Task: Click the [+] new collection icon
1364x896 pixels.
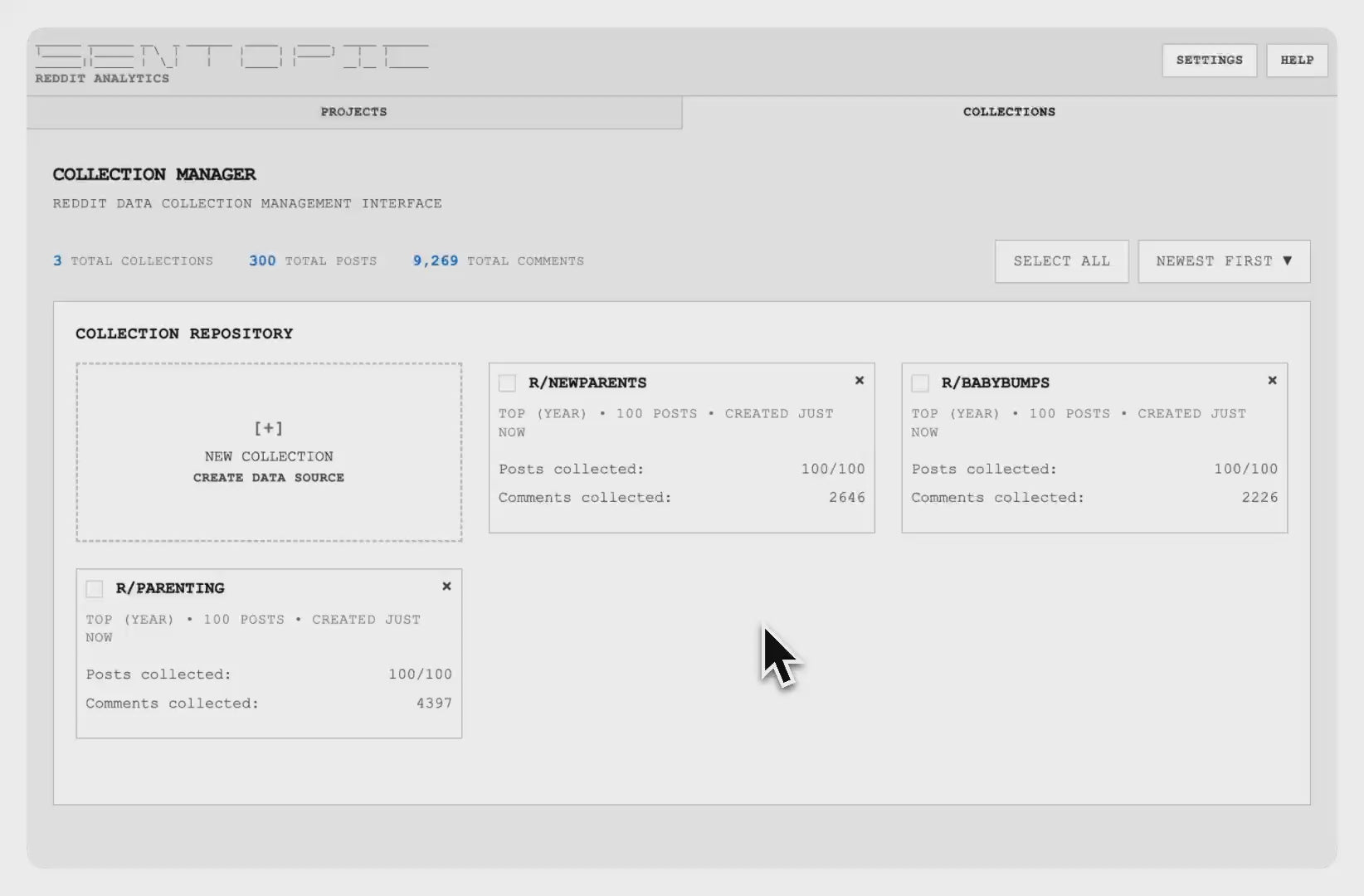Action: pos(268,428)
